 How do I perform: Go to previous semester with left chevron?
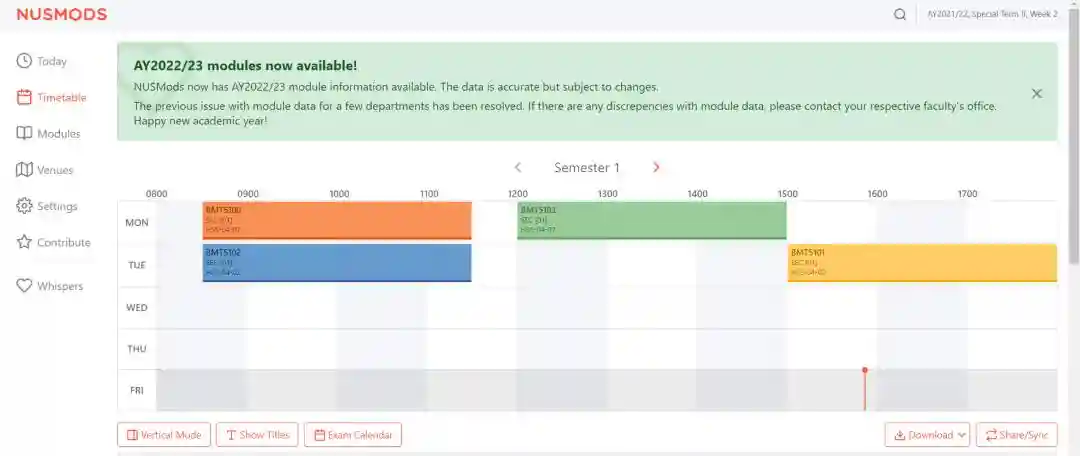coord(518,167)
